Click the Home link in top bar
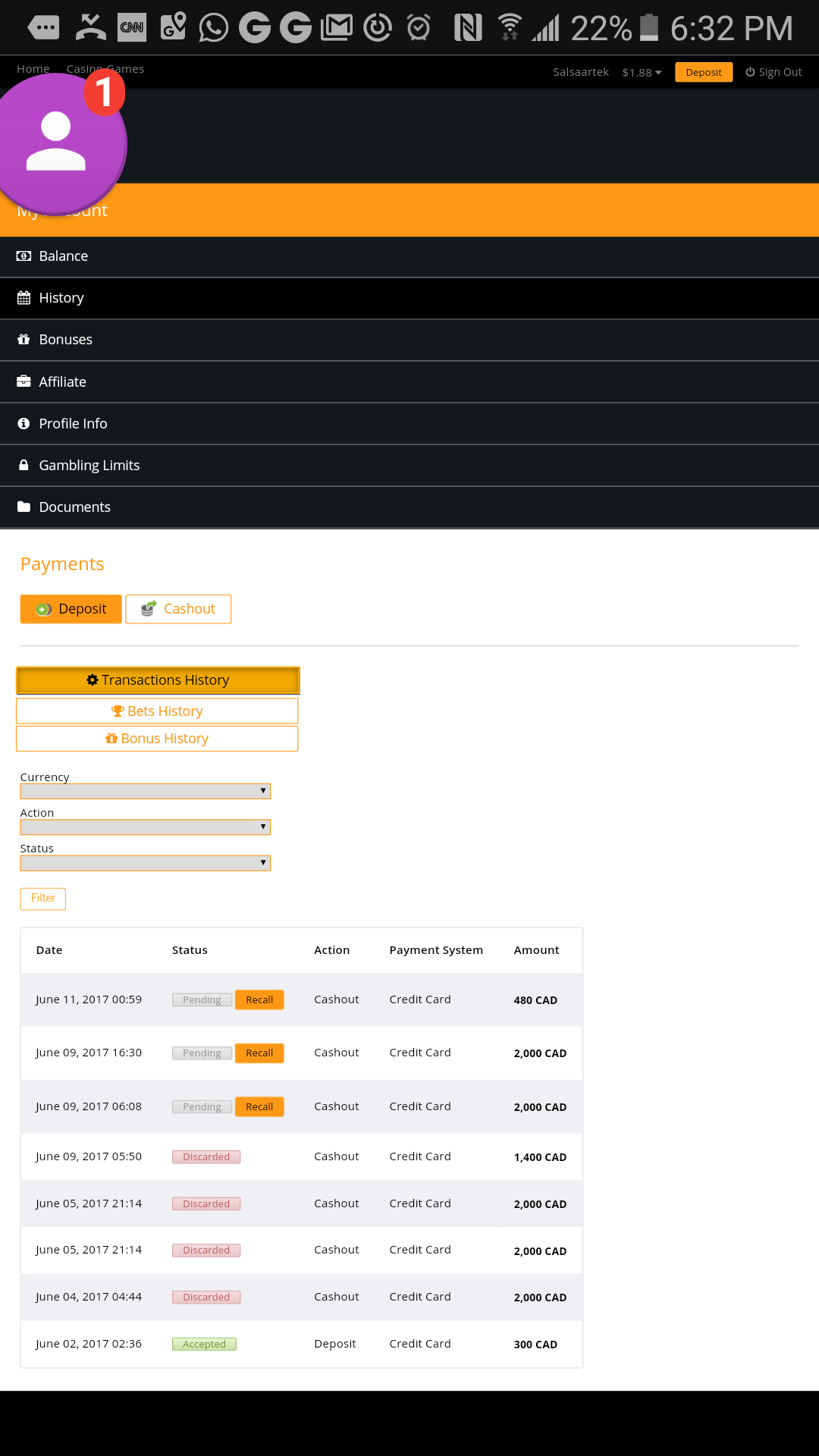 tap(33, 69)
